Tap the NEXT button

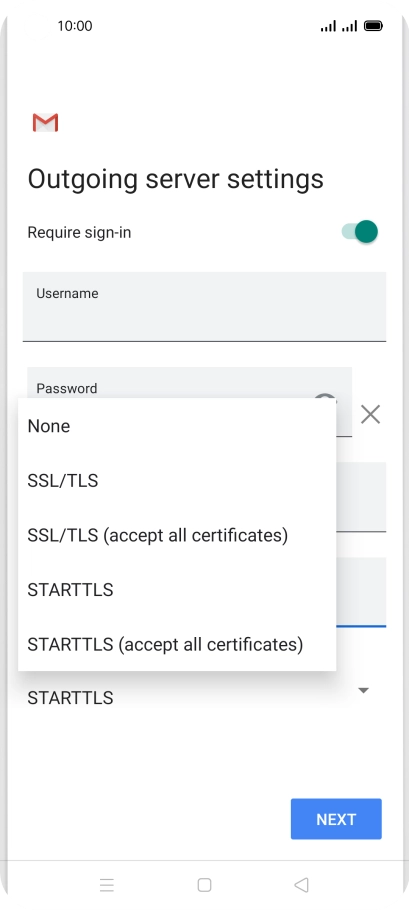[336, 819]
